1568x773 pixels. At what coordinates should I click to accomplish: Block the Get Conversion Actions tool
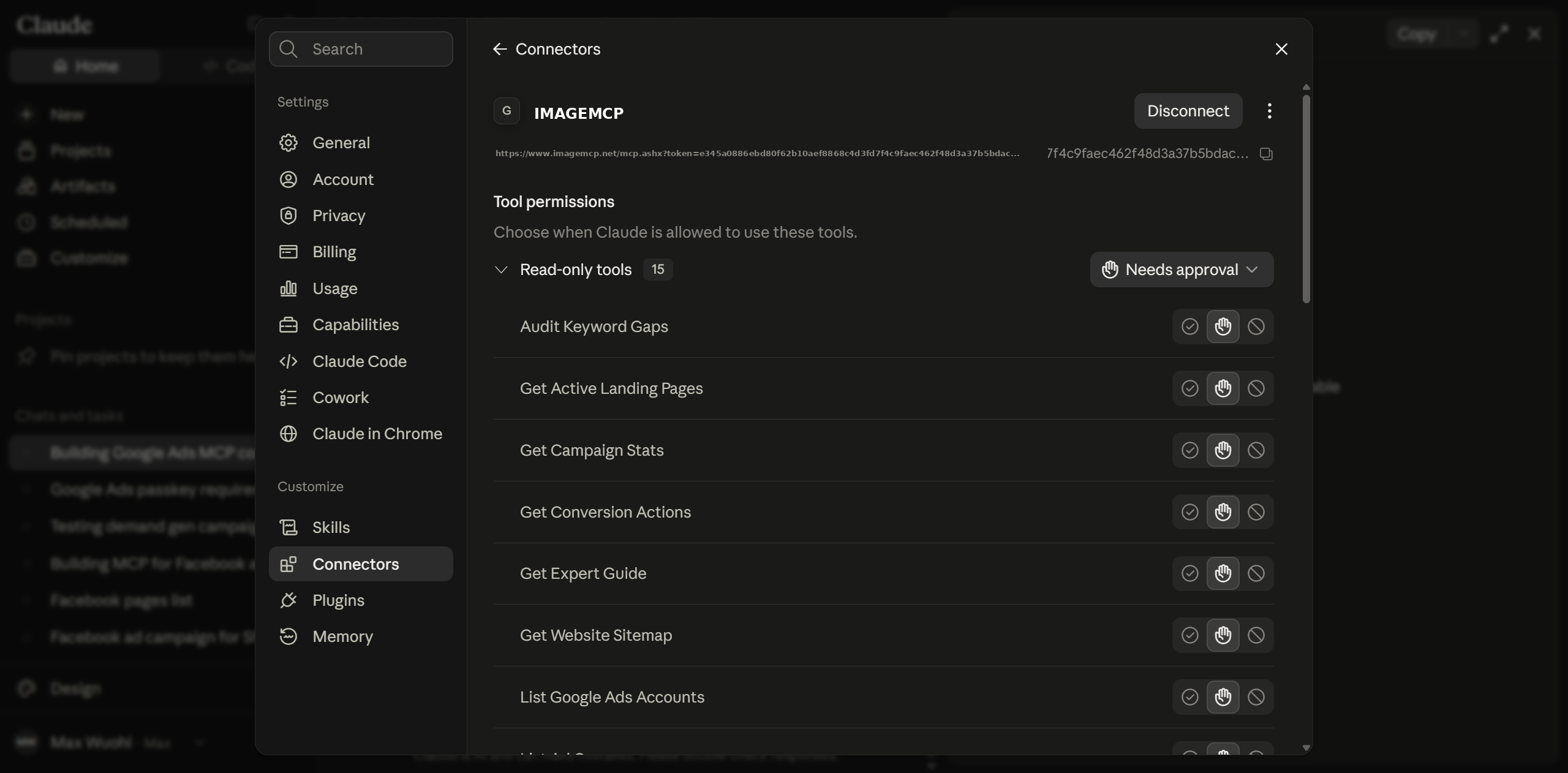pos(1256,512)
